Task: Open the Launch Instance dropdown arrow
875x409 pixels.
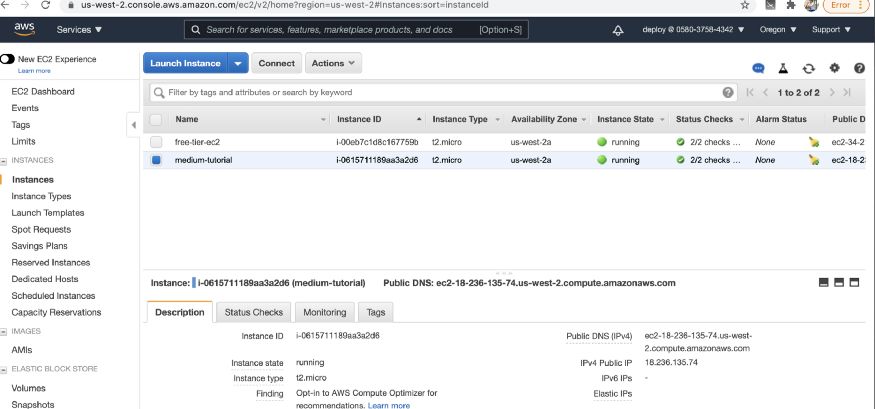Action: click(238, 63)
